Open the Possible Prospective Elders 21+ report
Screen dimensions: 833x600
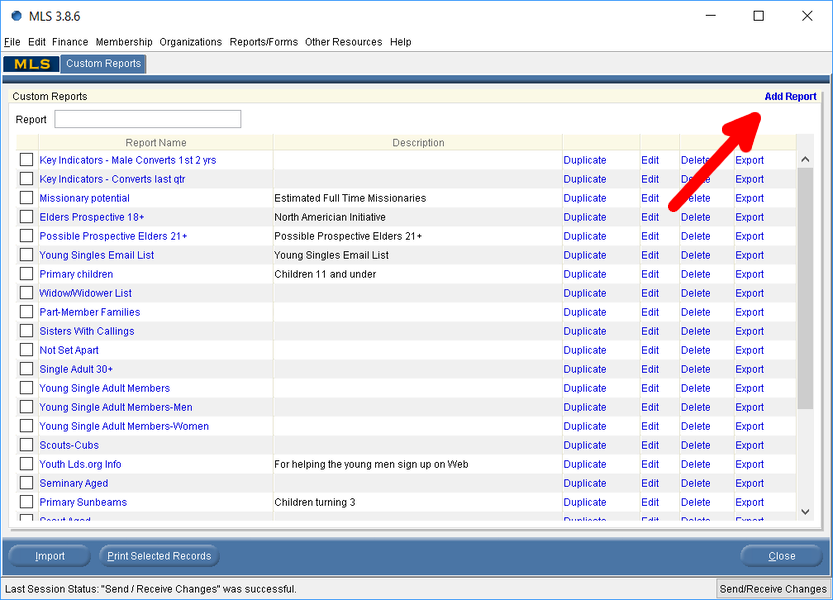[x=113, y=236]
